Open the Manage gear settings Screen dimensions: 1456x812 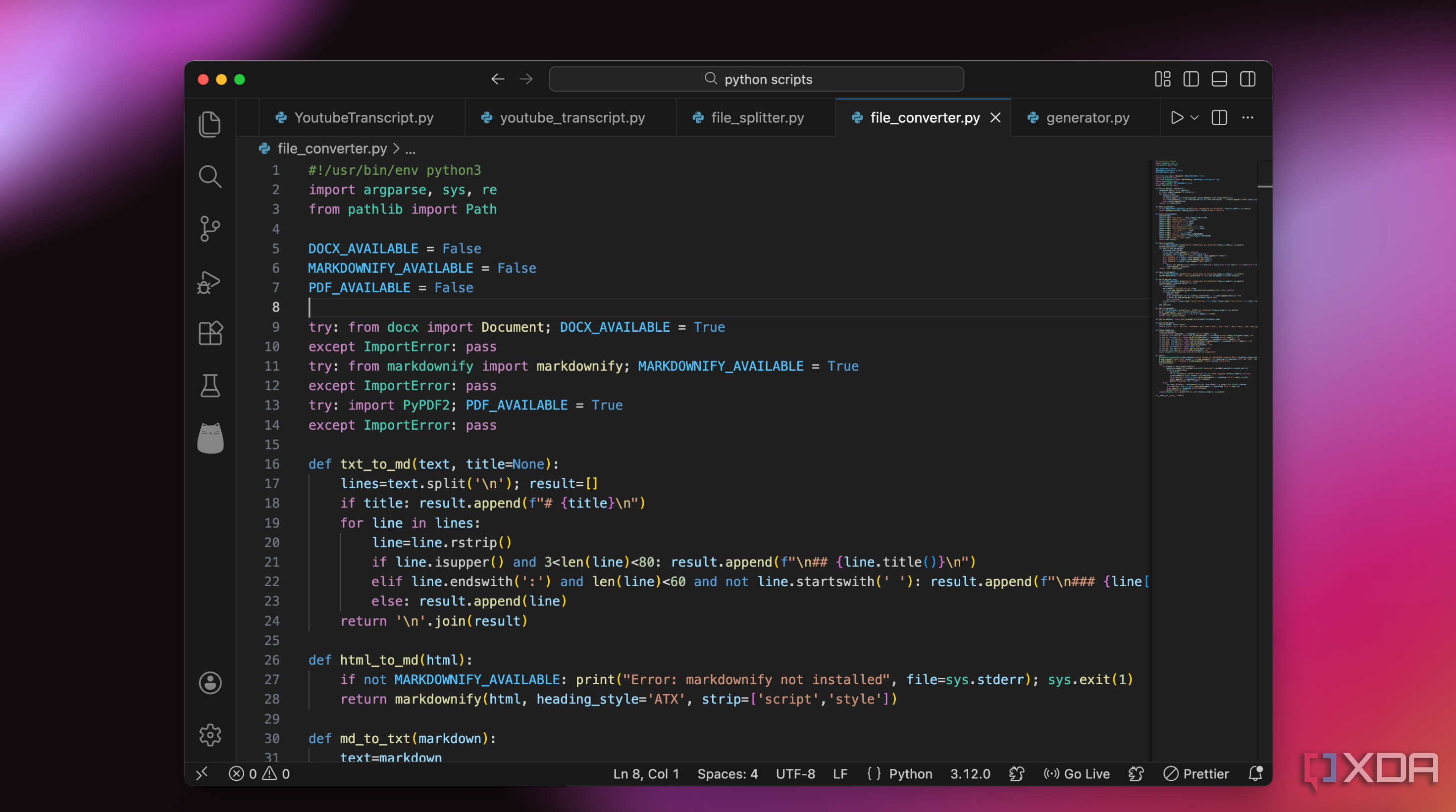tap(209, 735)
